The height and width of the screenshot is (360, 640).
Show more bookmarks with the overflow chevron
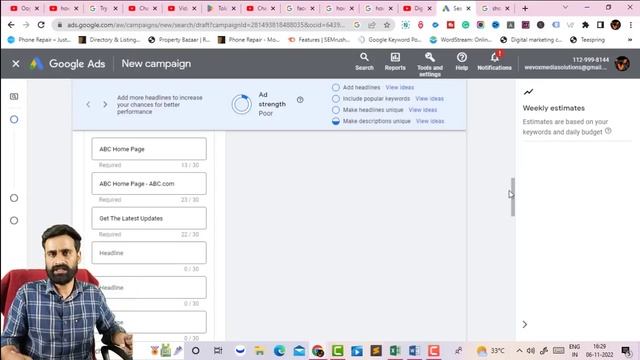pos(630,40)
